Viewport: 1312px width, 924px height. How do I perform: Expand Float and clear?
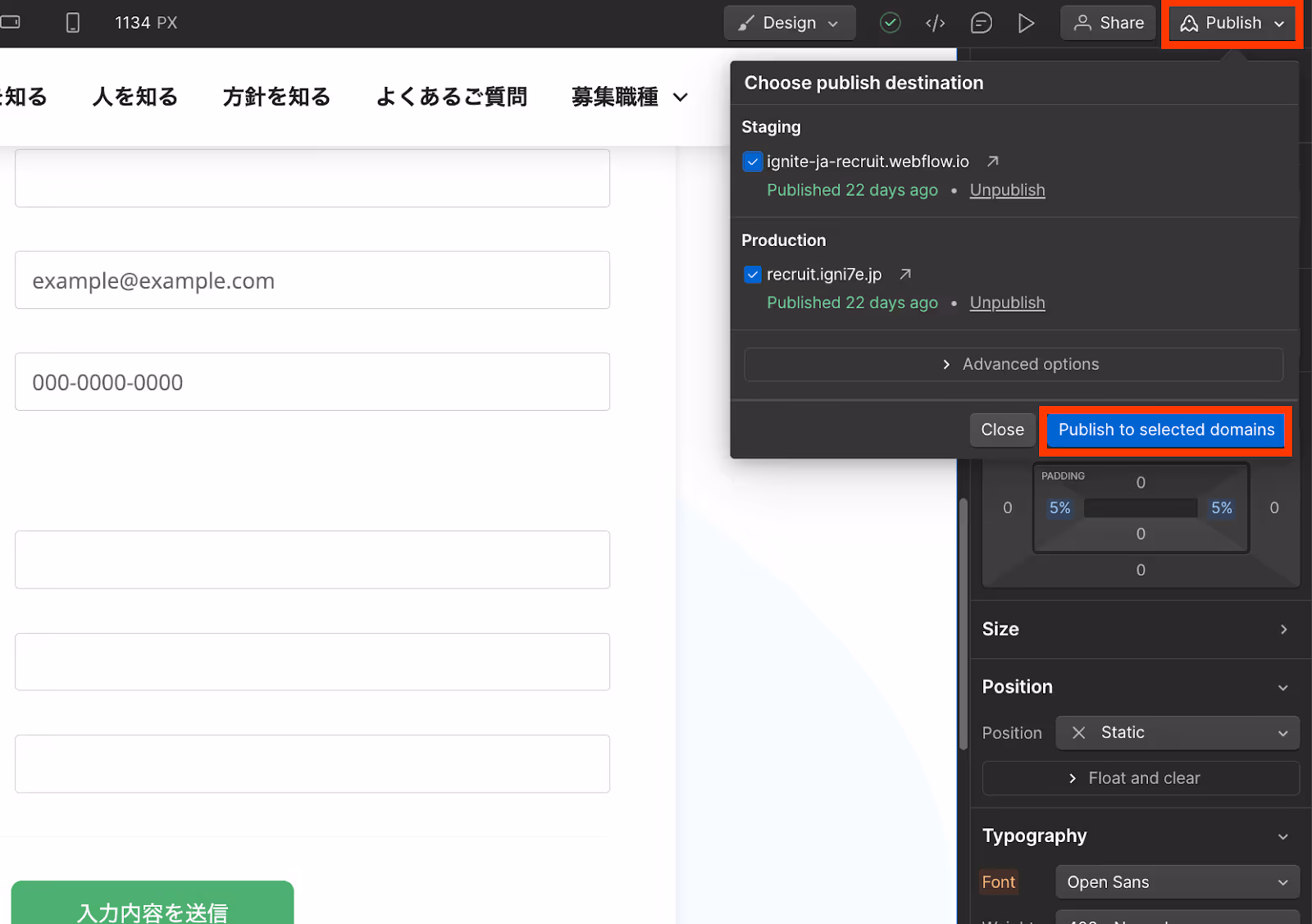click(1141, 778)
